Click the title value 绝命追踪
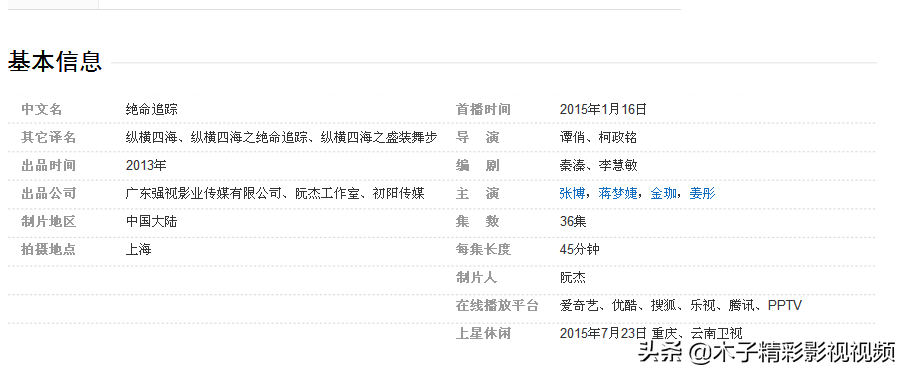Screen dimensions: 907x375 152,109
